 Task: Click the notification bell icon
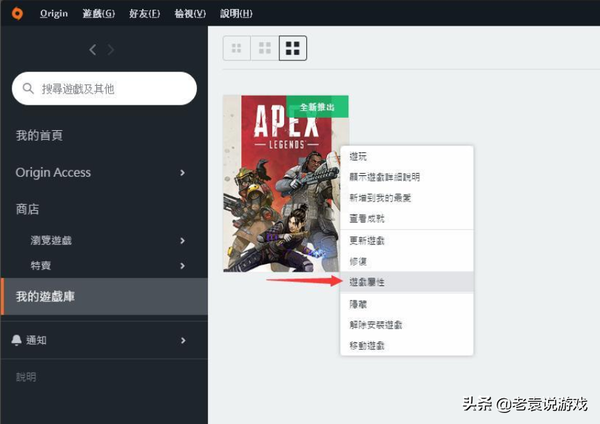[x=16, y=340]
